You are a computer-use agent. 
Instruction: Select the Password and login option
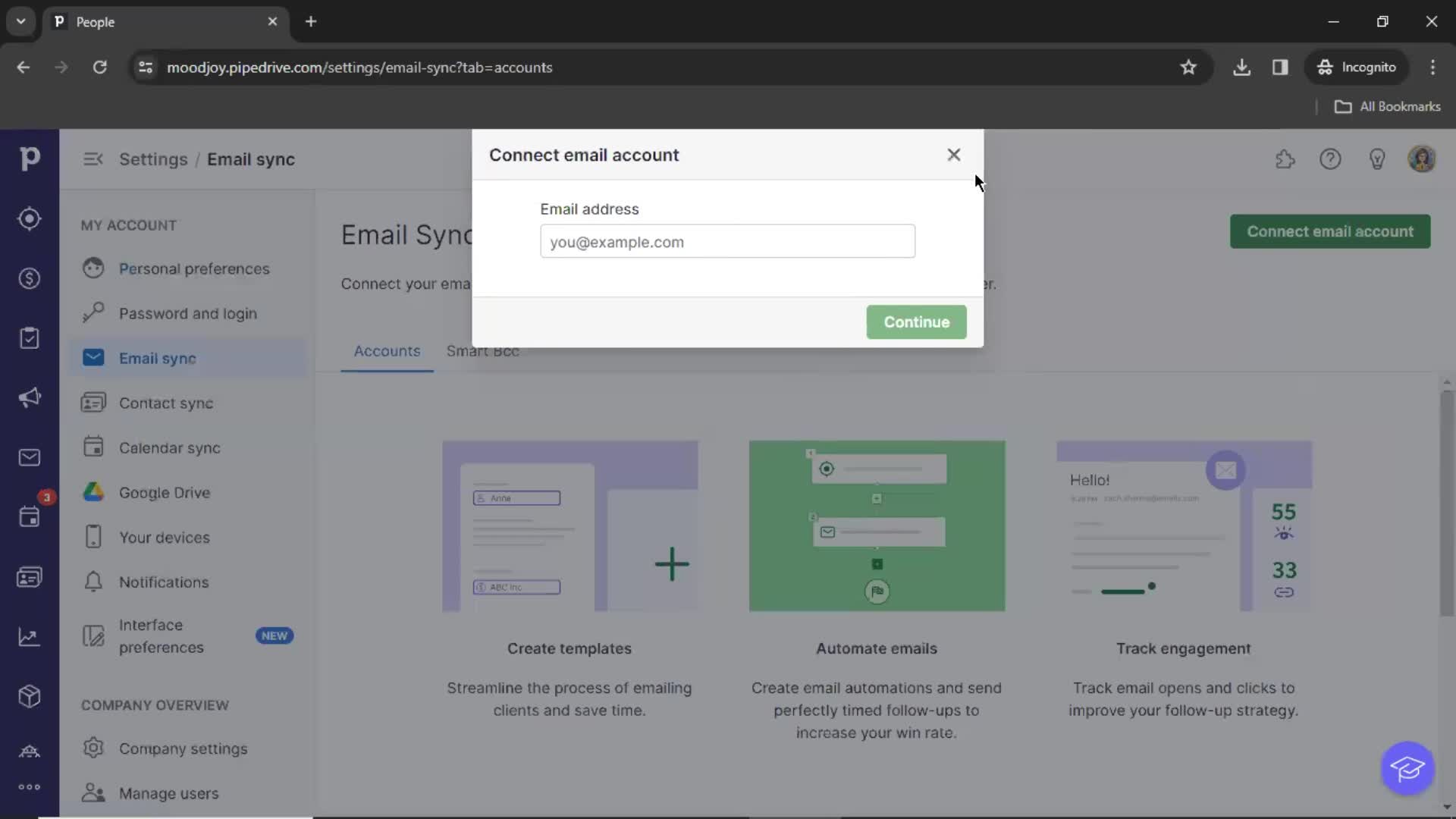tap(188, 313)
